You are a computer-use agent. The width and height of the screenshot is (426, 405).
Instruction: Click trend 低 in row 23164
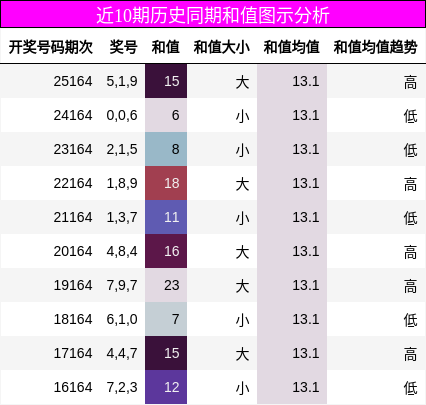410,150
